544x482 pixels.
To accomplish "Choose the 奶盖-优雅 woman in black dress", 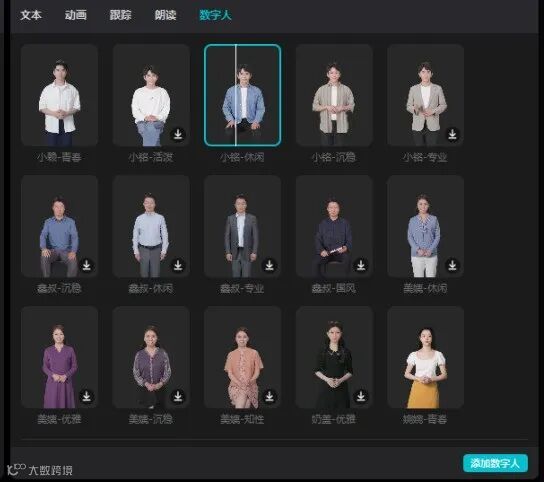I will tap(334, 357).
